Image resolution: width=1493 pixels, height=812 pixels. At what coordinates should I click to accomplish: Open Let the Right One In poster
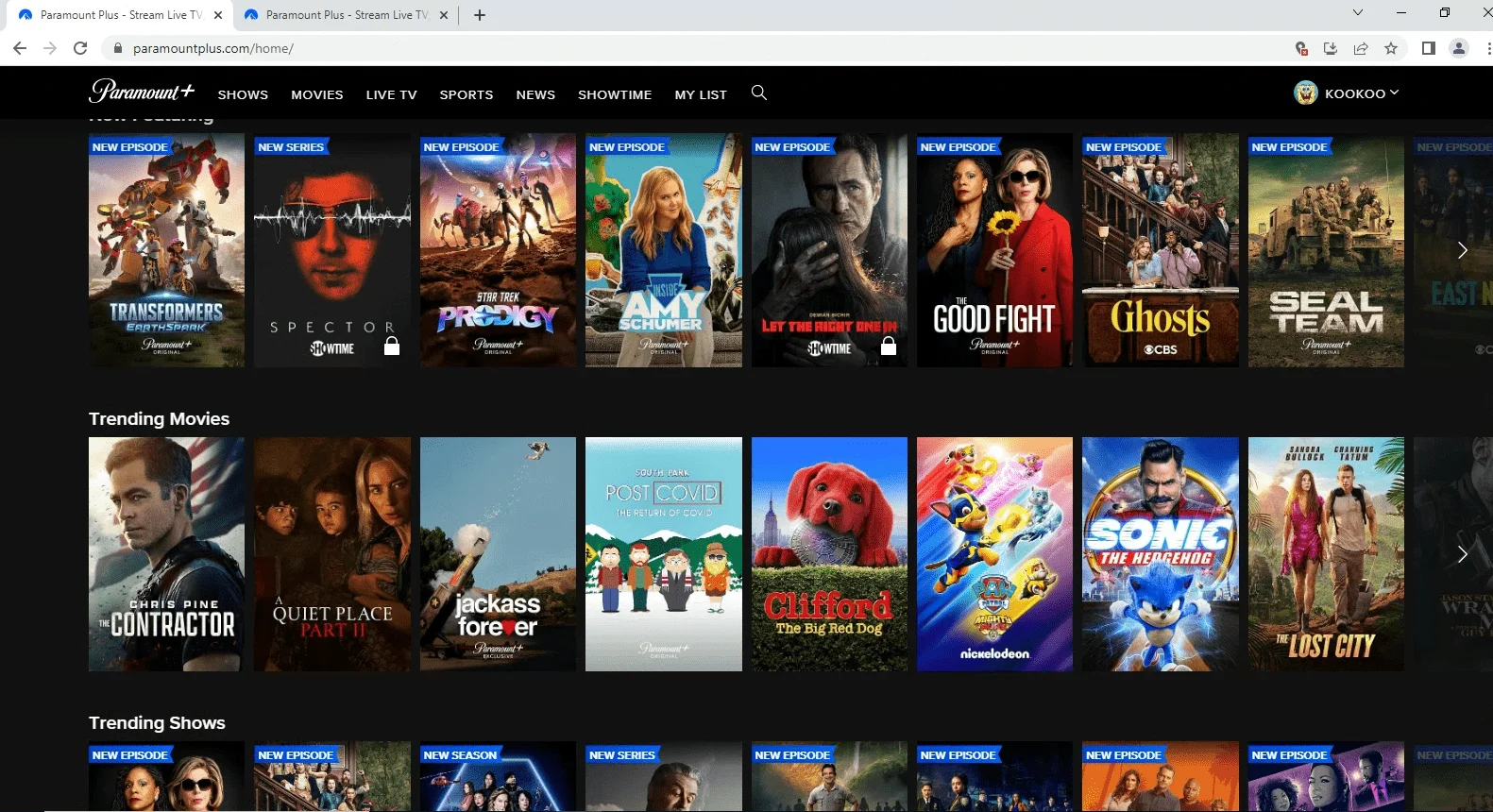click(829, 250)
